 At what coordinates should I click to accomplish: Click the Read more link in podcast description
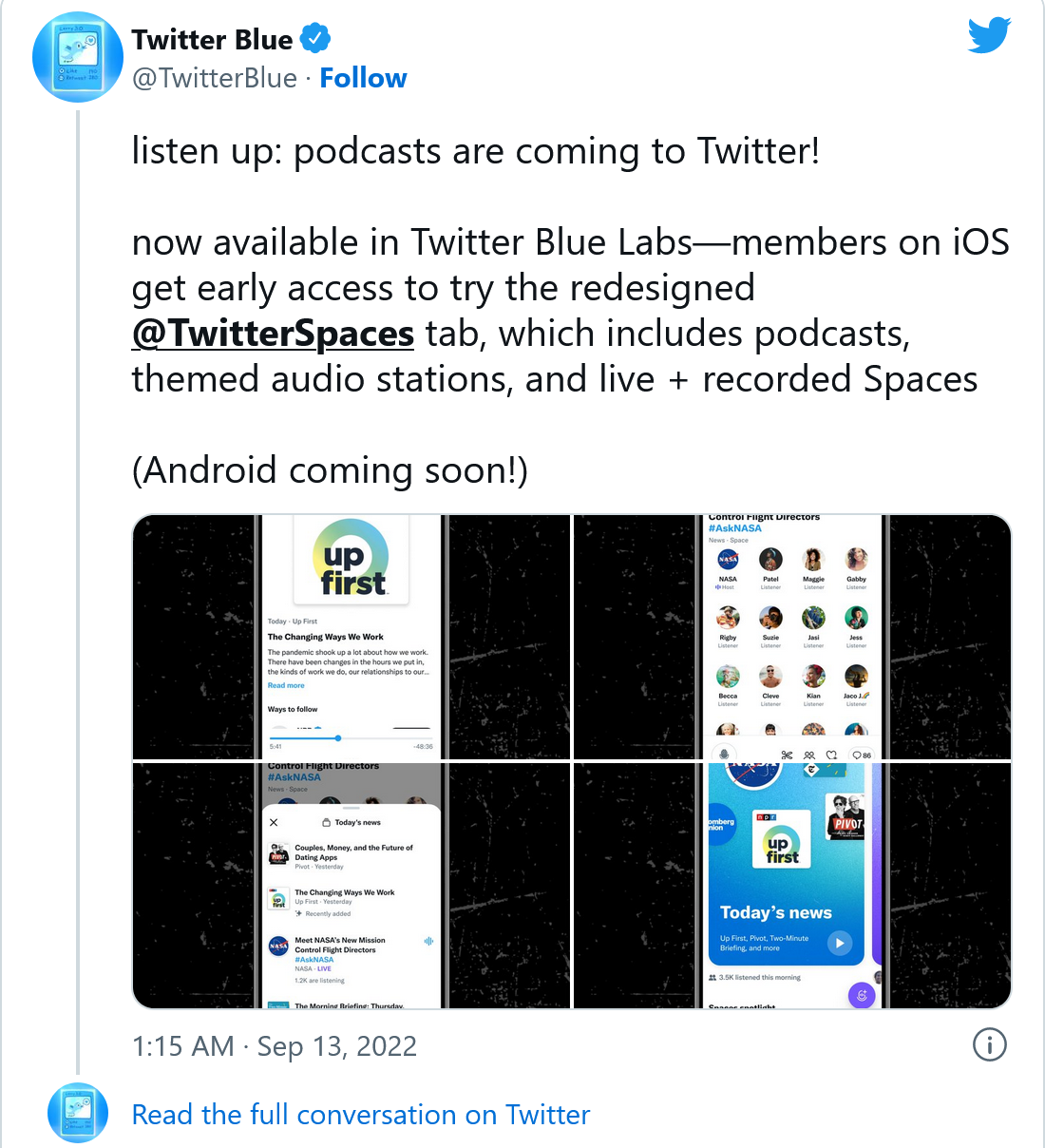pyautogui.click(x=286, y=685)
